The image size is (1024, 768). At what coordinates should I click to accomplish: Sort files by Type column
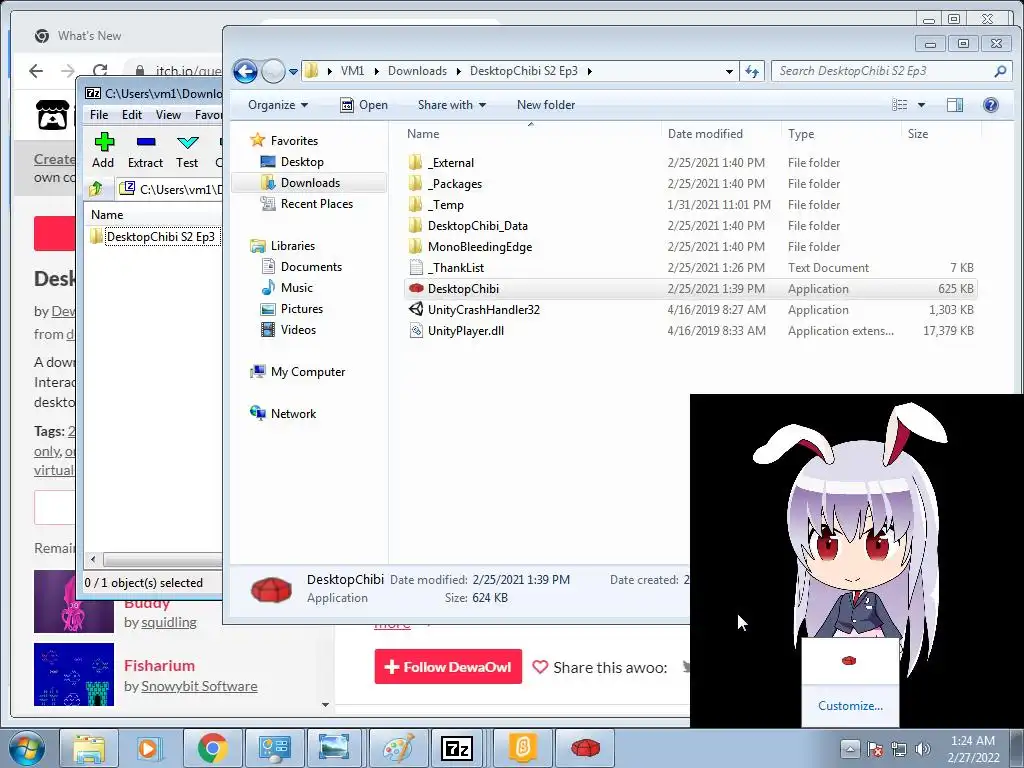coord(840,134)
